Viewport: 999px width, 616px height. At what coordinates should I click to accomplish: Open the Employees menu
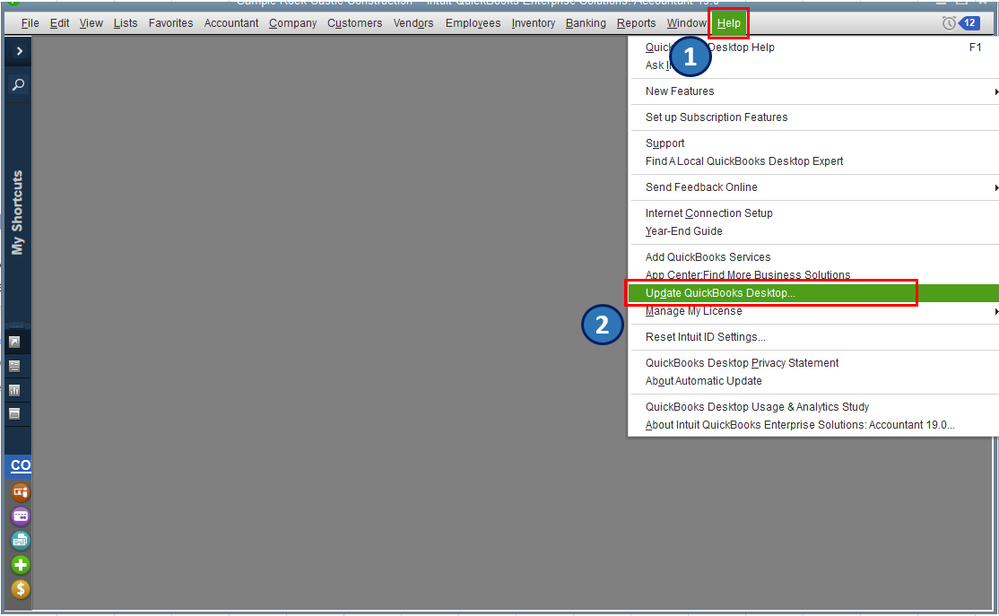473,23
